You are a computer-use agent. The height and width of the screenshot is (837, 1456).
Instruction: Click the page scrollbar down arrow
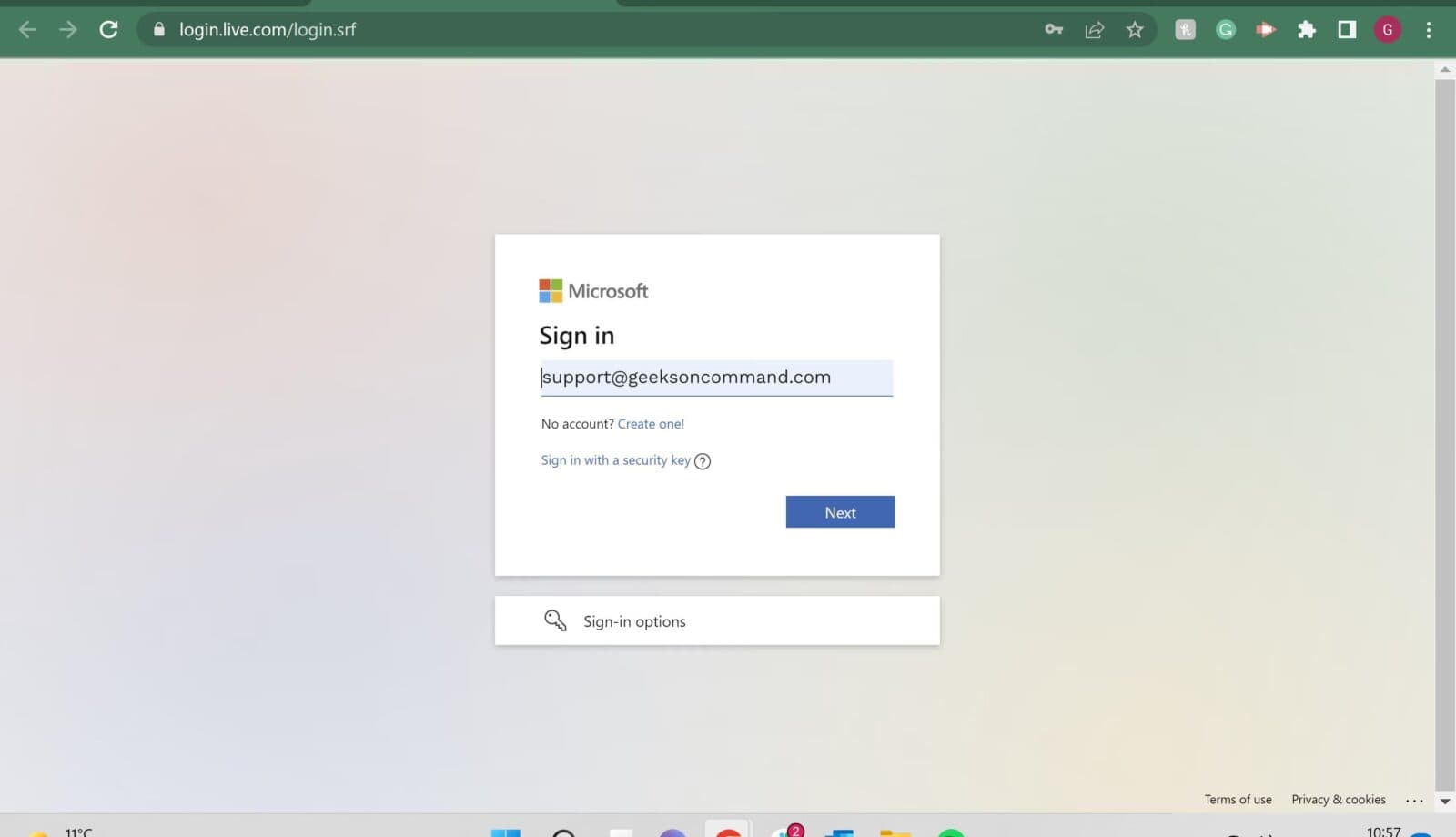click(x=1444, y=802)
